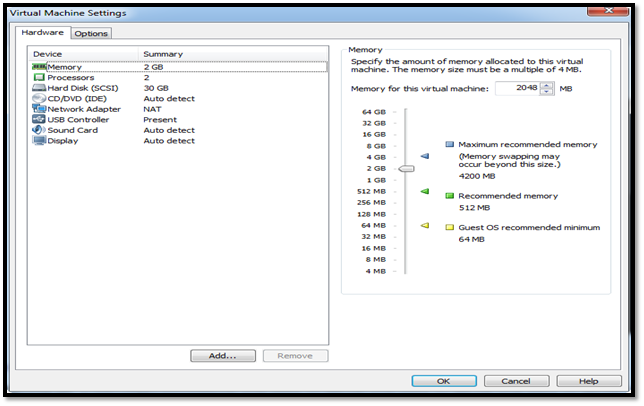This screenshot has width=644, height=406.
Task: Click OK to confirm settings
Action: [443, 381]
